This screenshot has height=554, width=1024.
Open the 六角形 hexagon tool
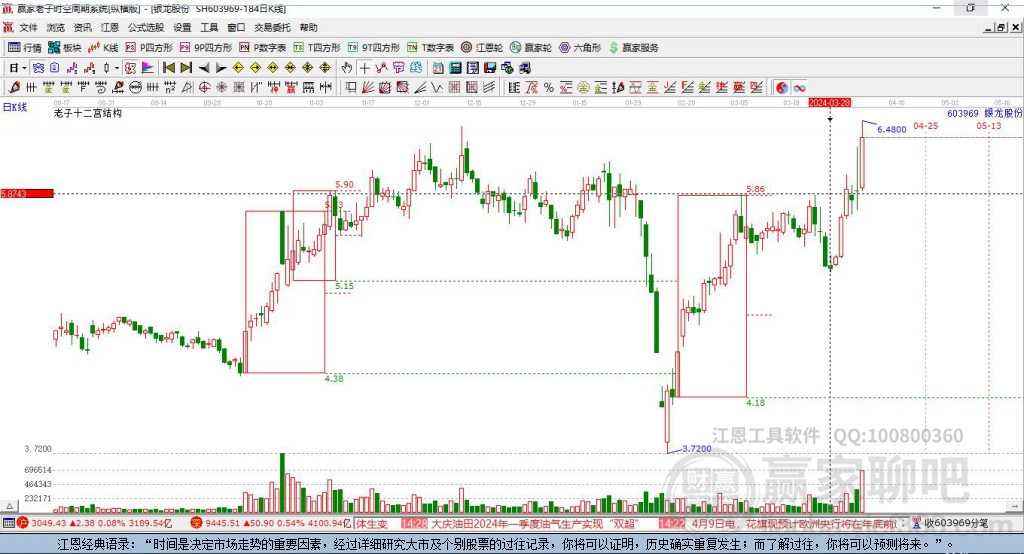[580, 48]
